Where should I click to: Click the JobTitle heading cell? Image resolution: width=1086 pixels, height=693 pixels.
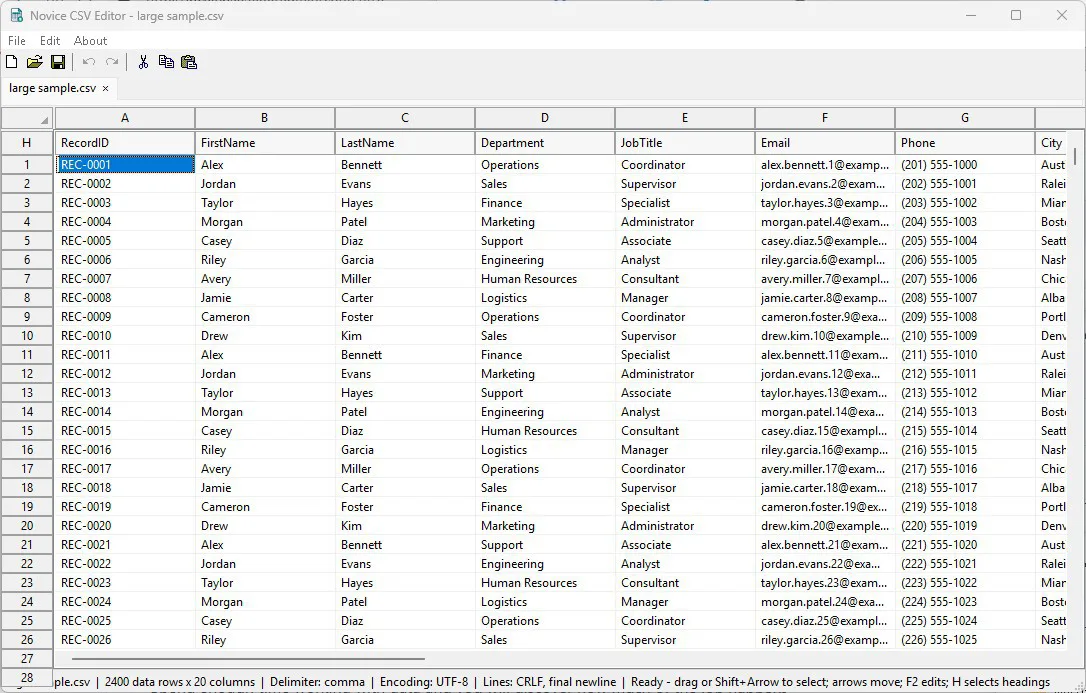[x=685, y=143]
